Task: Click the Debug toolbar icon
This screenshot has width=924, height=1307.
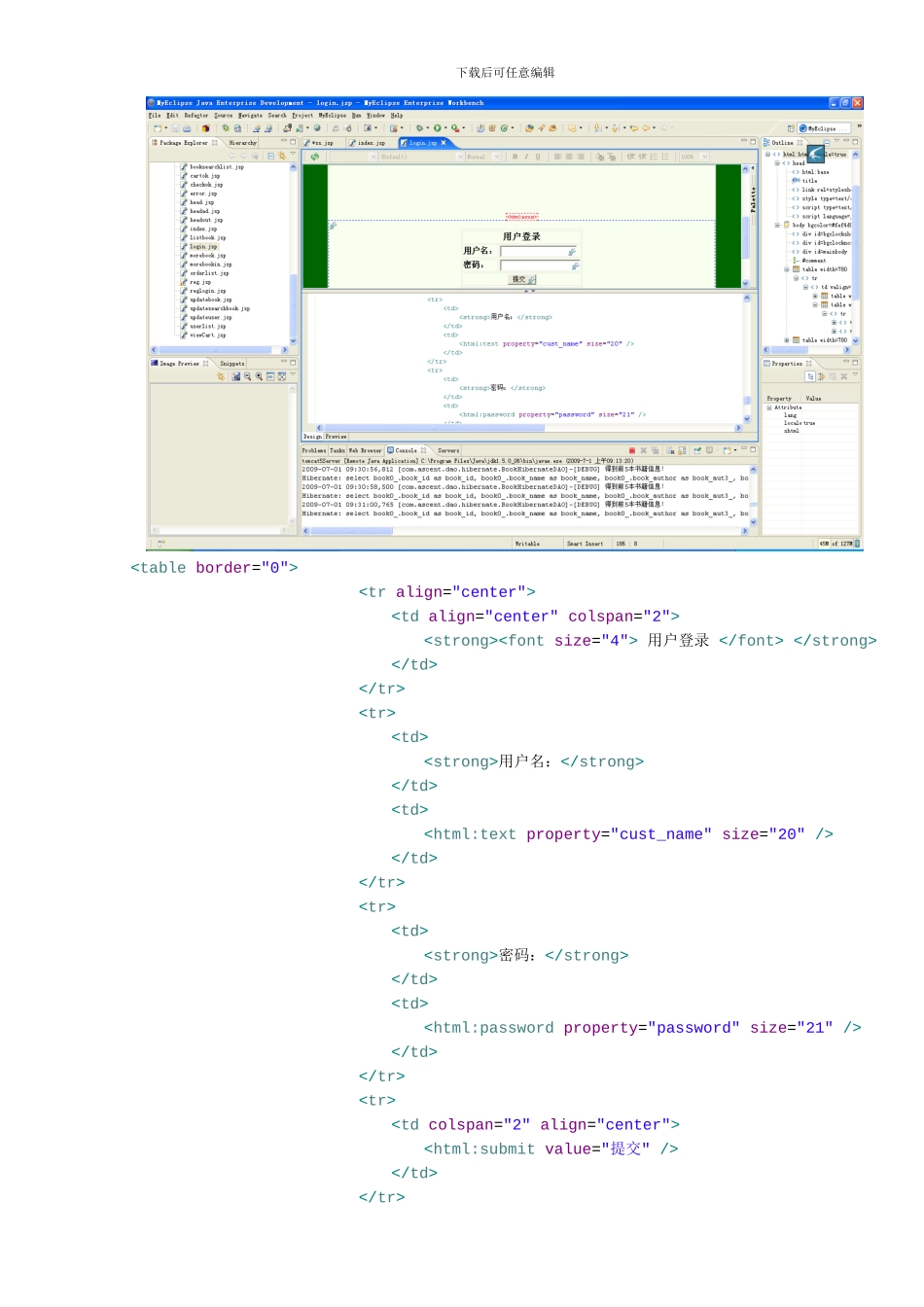Action: (x=420, y=127)
